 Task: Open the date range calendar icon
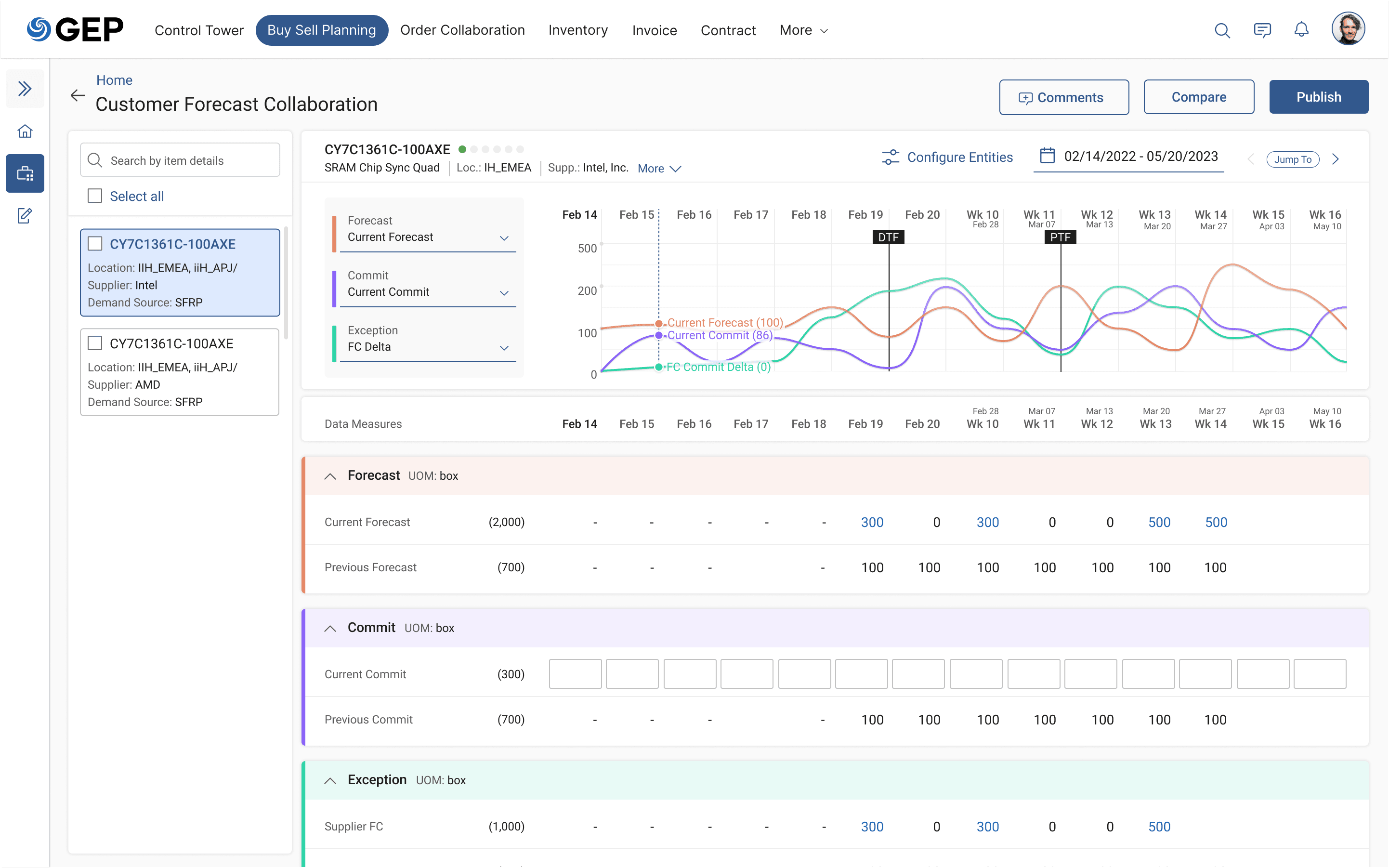[x=1047, y=156]
